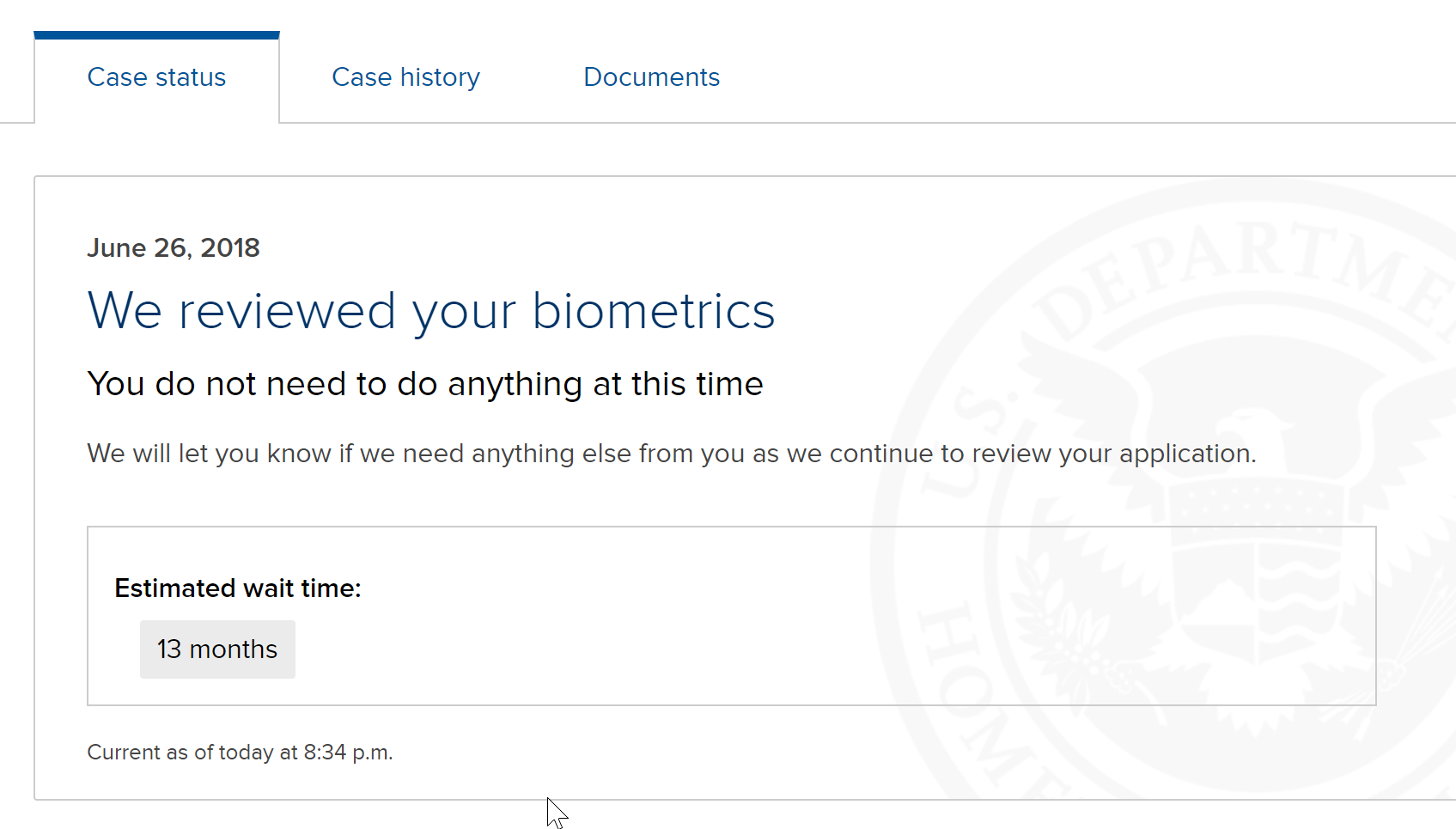Click the word application ending the paragraph
The width and height of the screenshot is (1456, 829).
1187,454
